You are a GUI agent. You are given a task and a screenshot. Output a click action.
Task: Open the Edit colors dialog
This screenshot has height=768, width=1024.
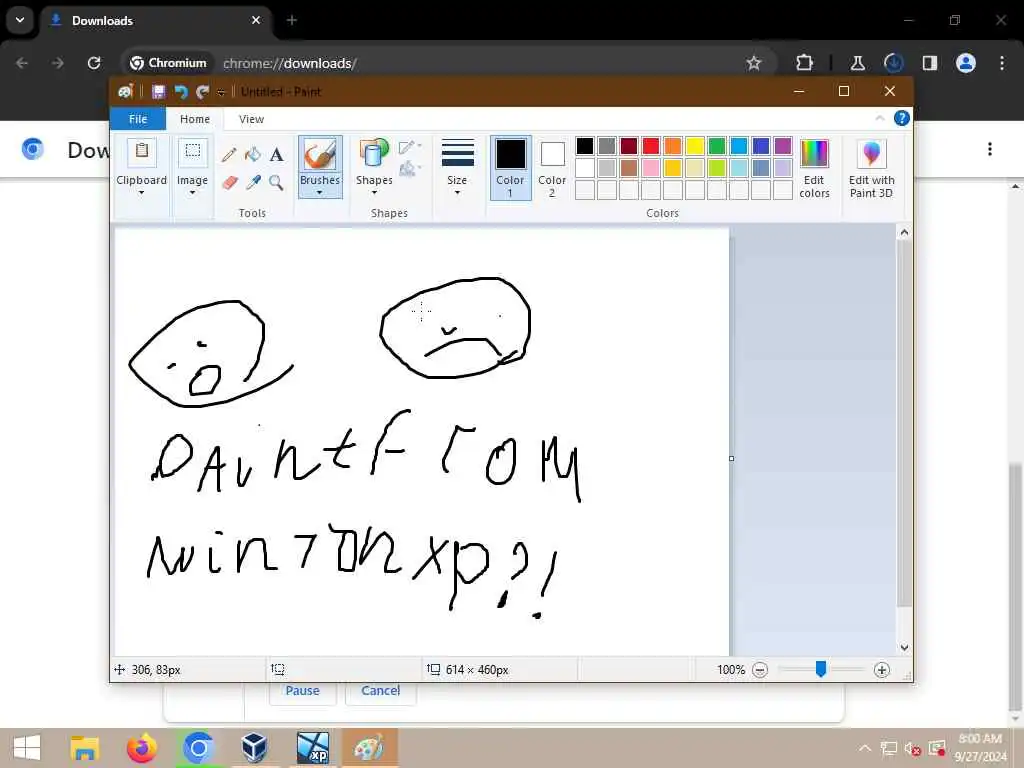click(814, 168)
